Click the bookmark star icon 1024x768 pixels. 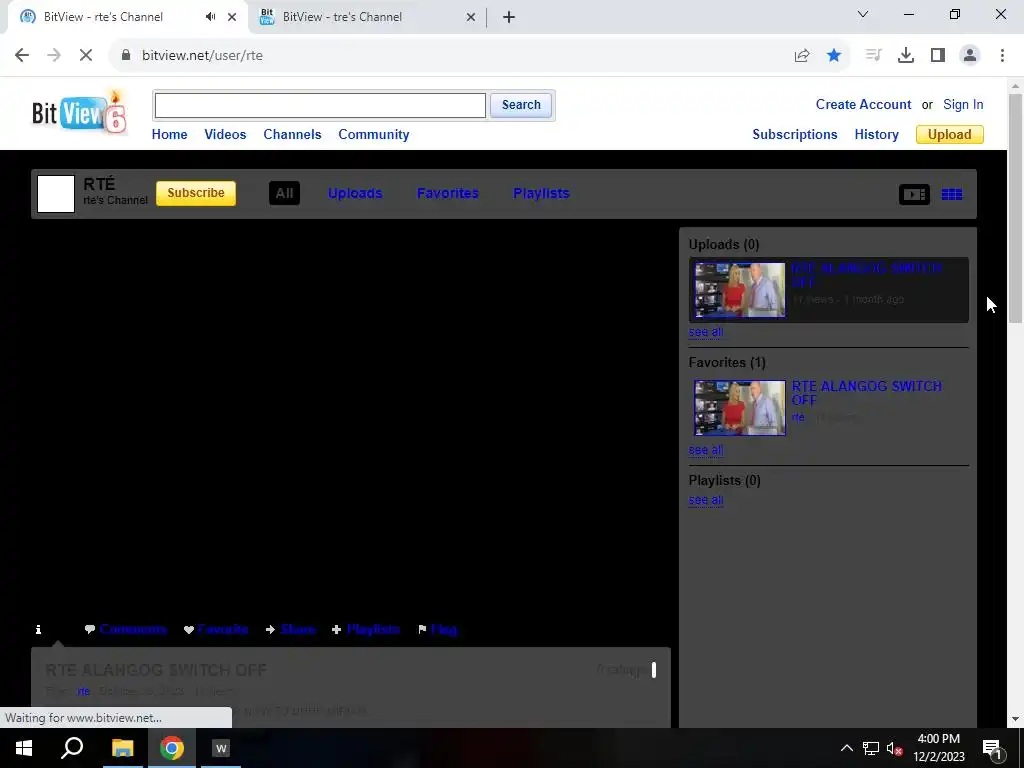[834, 56]
